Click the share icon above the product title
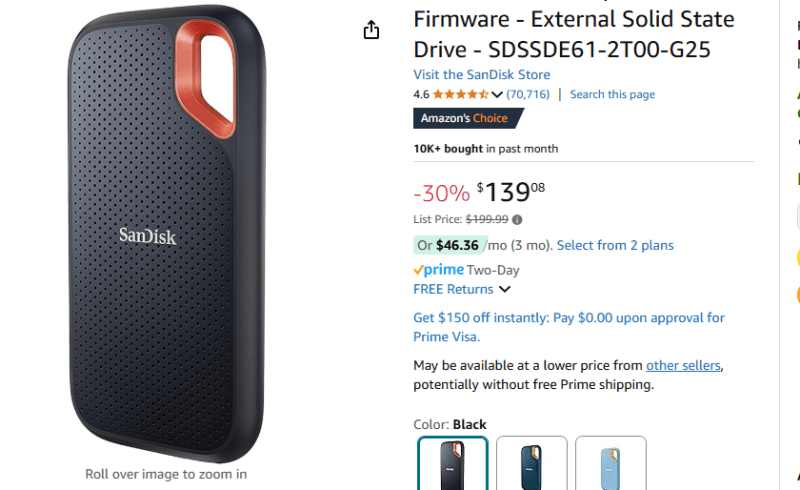This screenshot has height=490, width=800. coord(372,30)
